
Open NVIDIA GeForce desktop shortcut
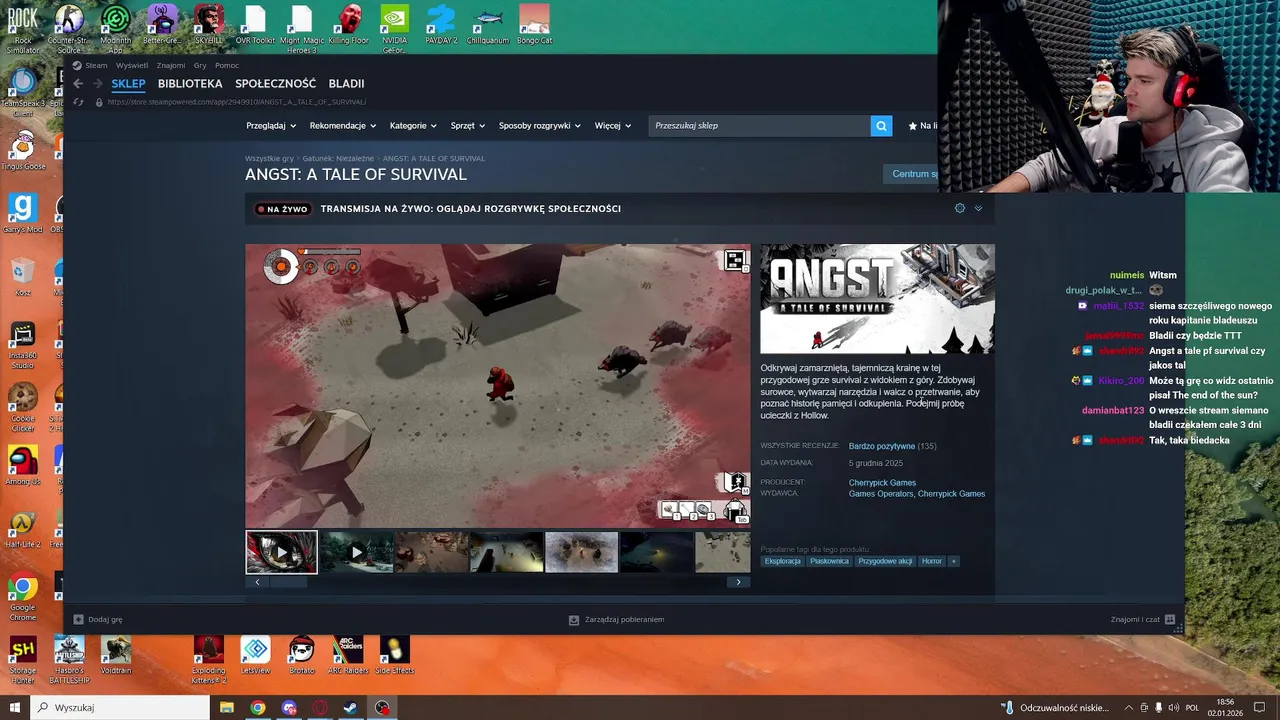[395, 27]
